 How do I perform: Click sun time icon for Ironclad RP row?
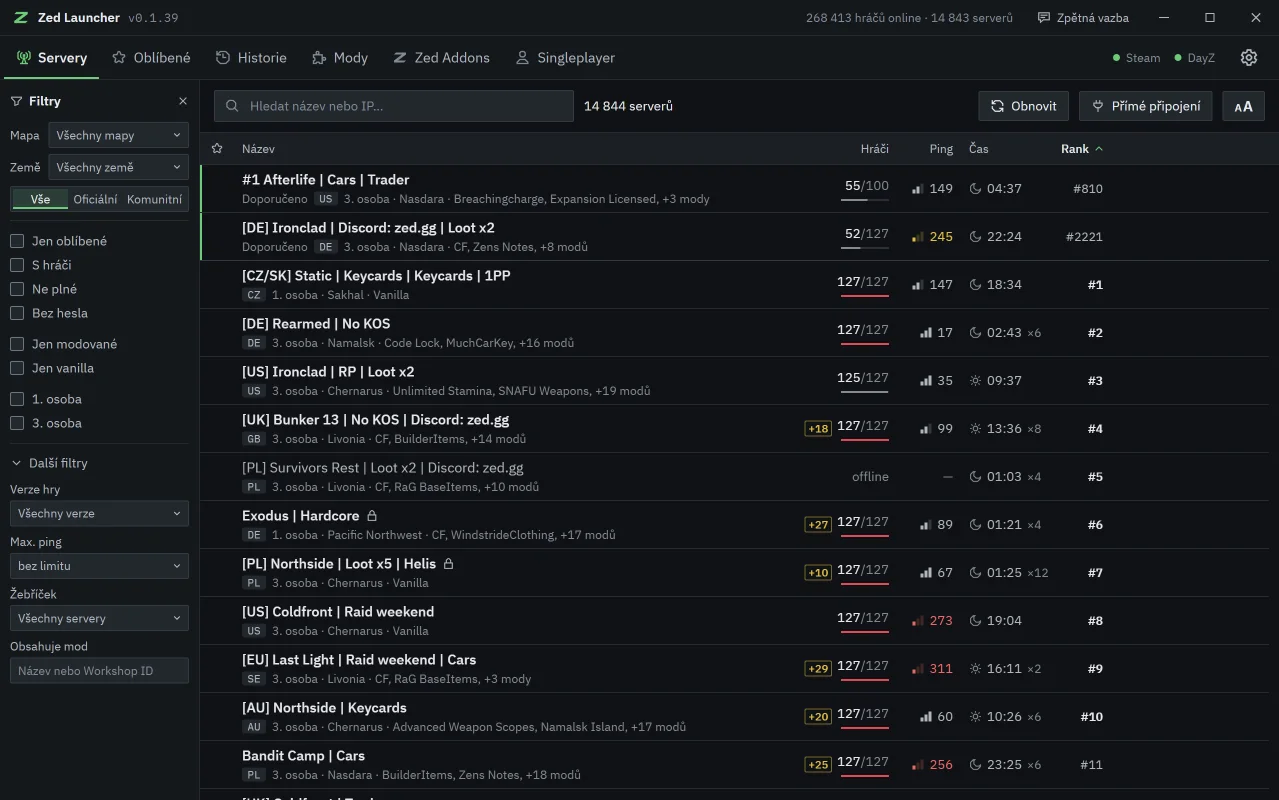point(976,381)
